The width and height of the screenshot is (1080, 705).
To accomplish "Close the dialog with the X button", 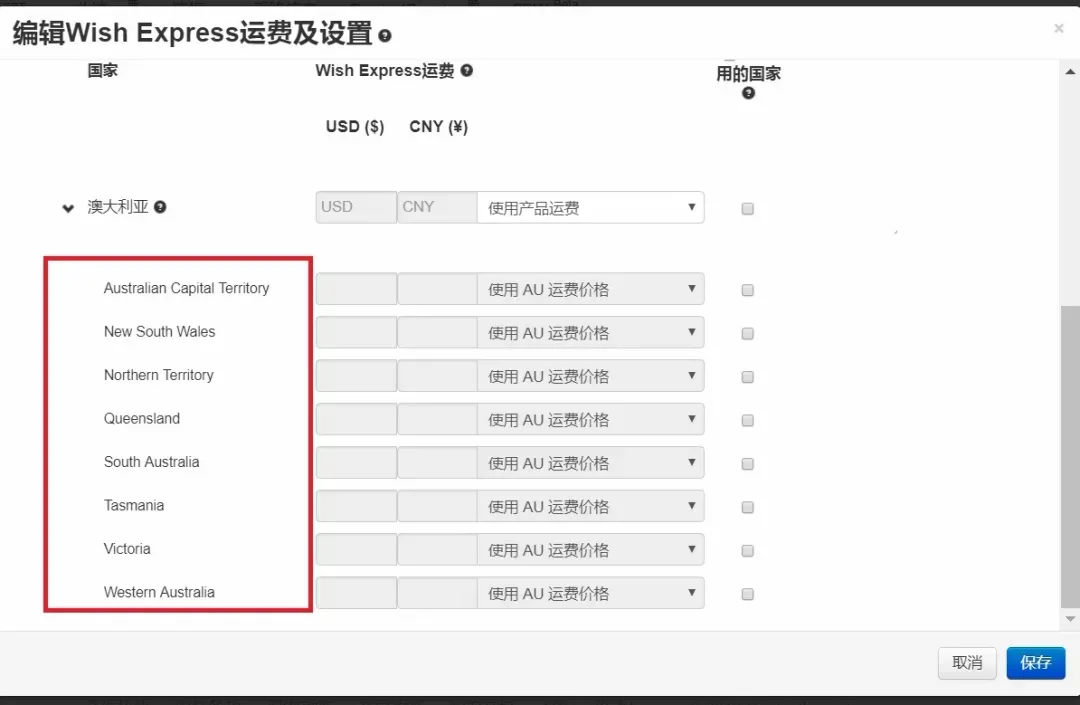I will tap(1059, 28).
